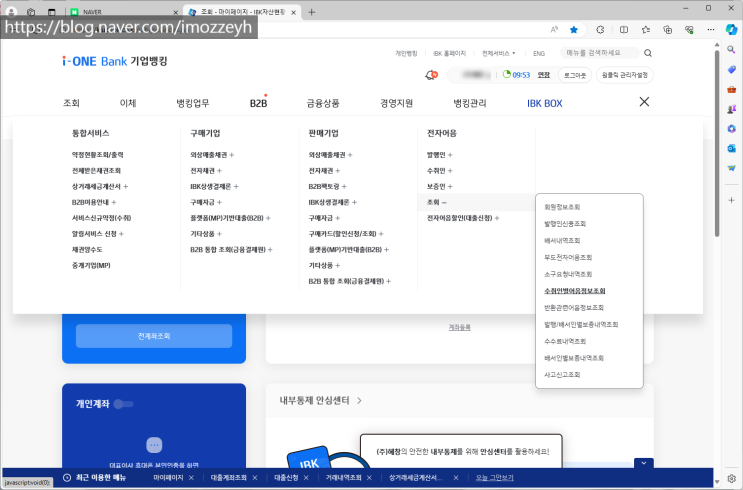Expand 상거래세금계산서 submenu

125,186
